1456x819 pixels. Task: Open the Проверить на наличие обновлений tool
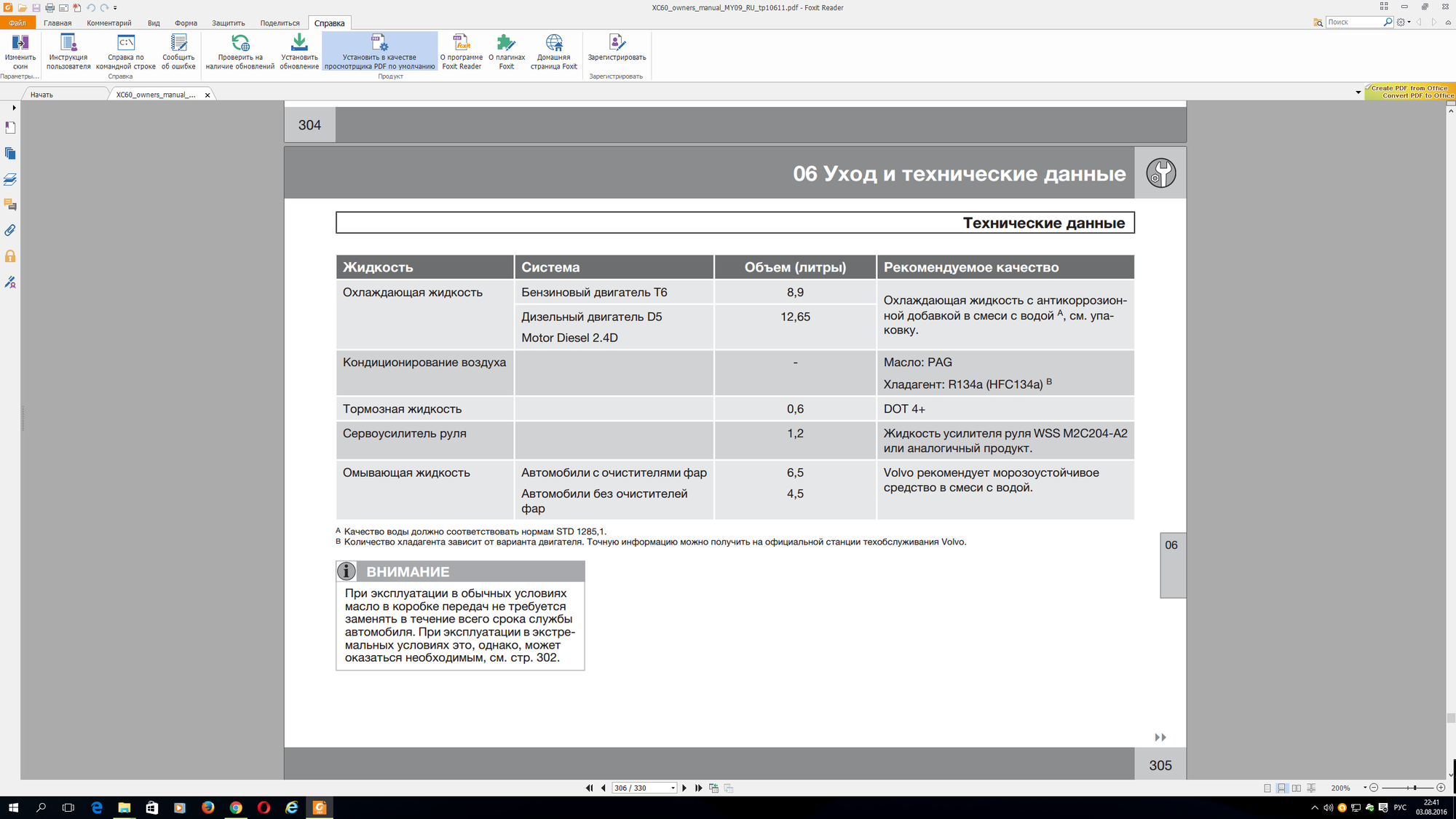(240, 51)
